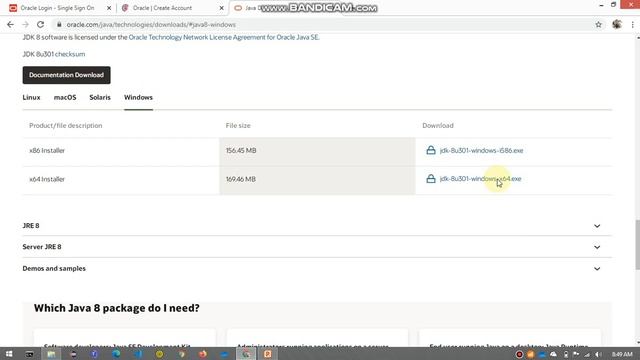Screen dimensions: 640x360
Task: Switch to the Solaris tab
Action: point(100,97)
